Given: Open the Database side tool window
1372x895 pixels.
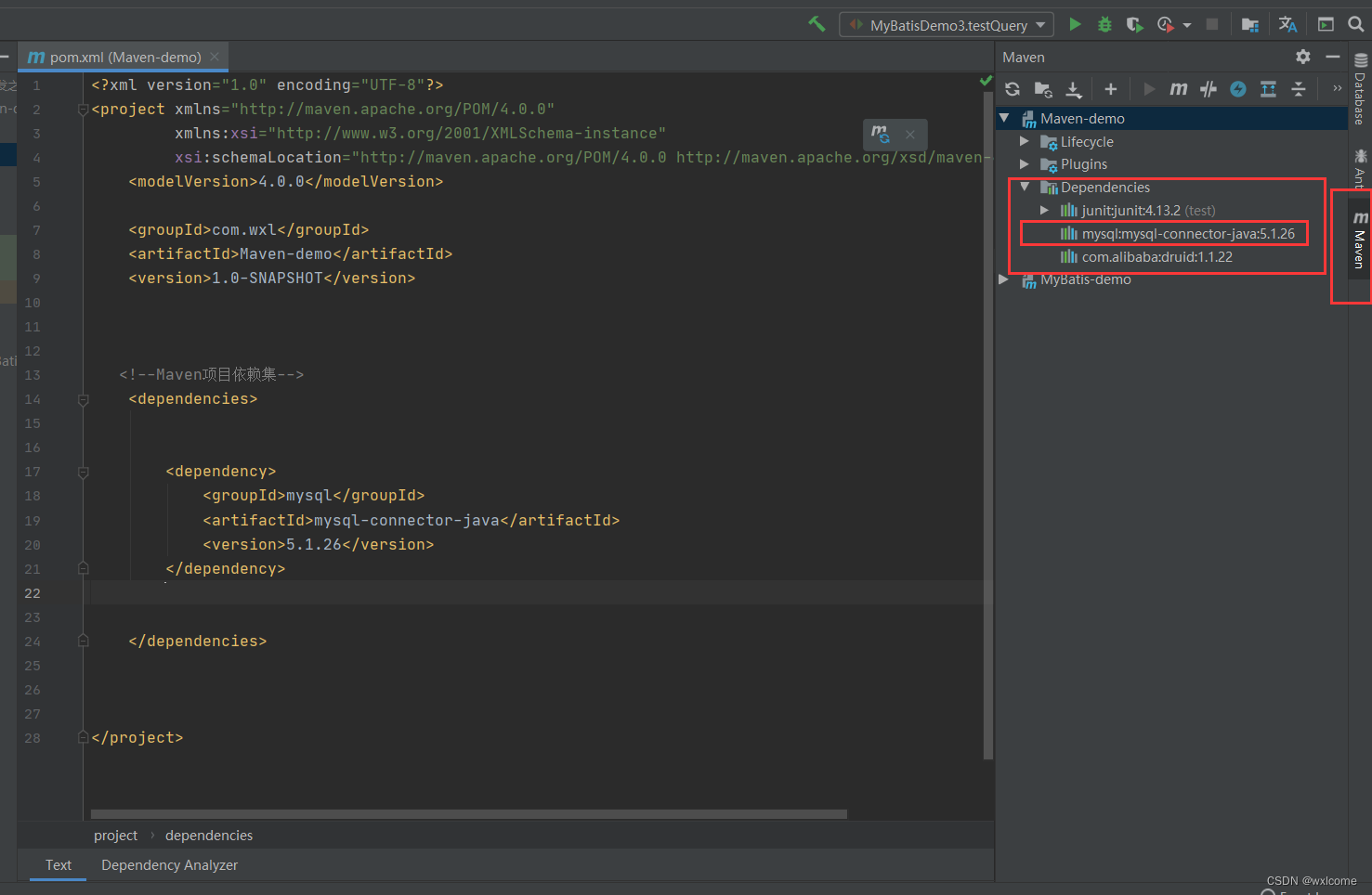Looking at the screenshot, I should point(1360,90).
